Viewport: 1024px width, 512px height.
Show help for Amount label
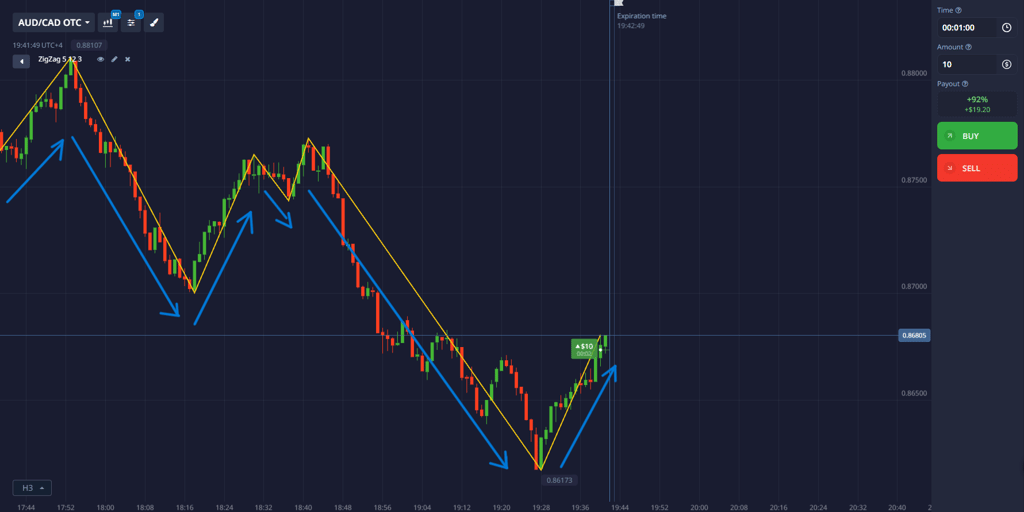click(x=968, y=47)
